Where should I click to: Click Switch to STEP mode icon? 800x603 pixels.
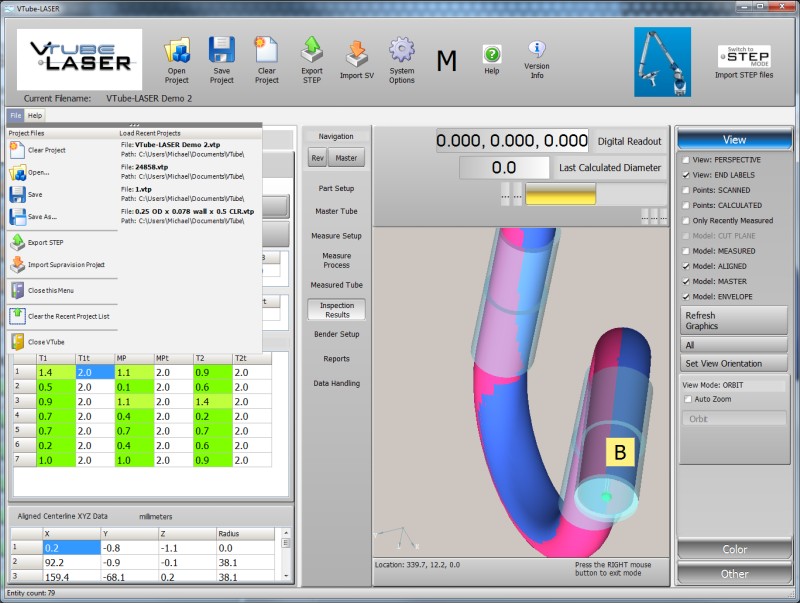pyautogui.click(x=745, y=56)
